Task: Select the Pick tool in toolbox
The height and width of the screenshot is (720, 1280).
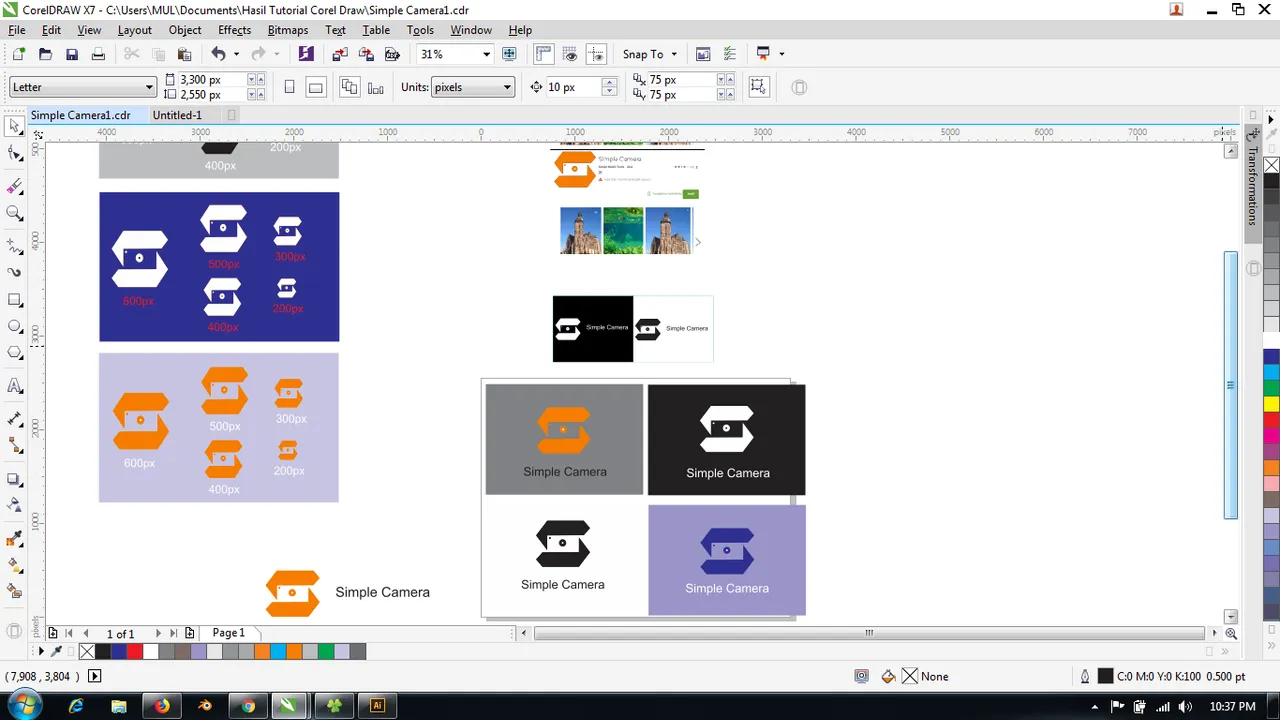Action: tap(14, 127)
